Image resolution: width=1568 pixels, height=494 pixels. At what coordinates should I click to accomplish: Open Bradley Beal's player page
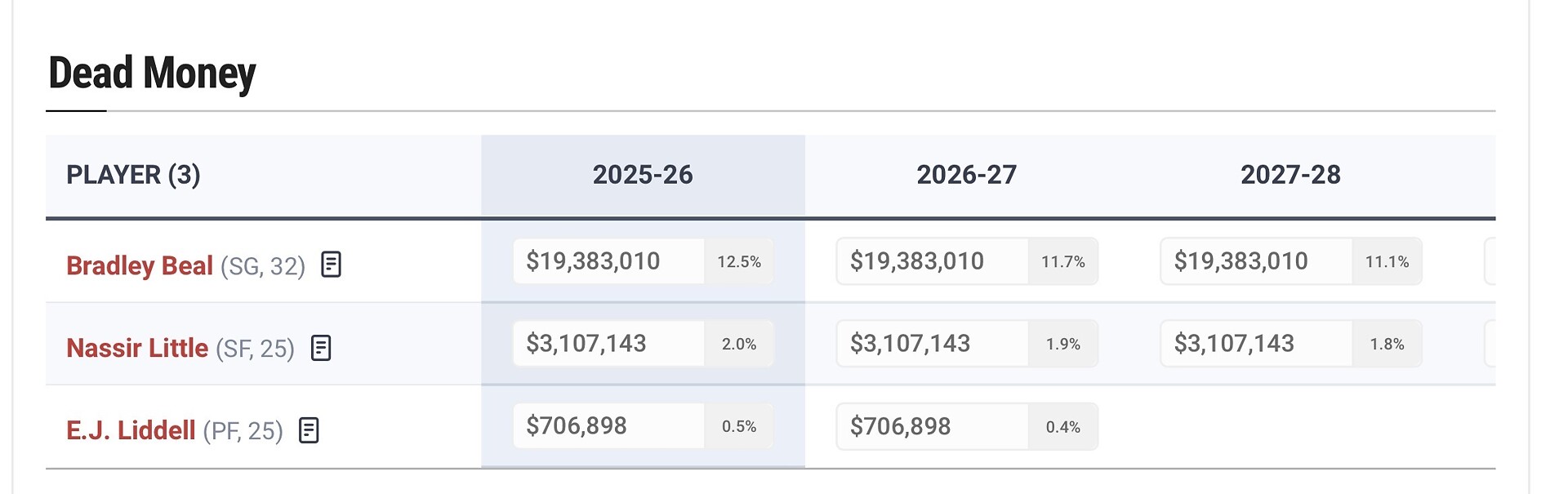pos(140,265)
